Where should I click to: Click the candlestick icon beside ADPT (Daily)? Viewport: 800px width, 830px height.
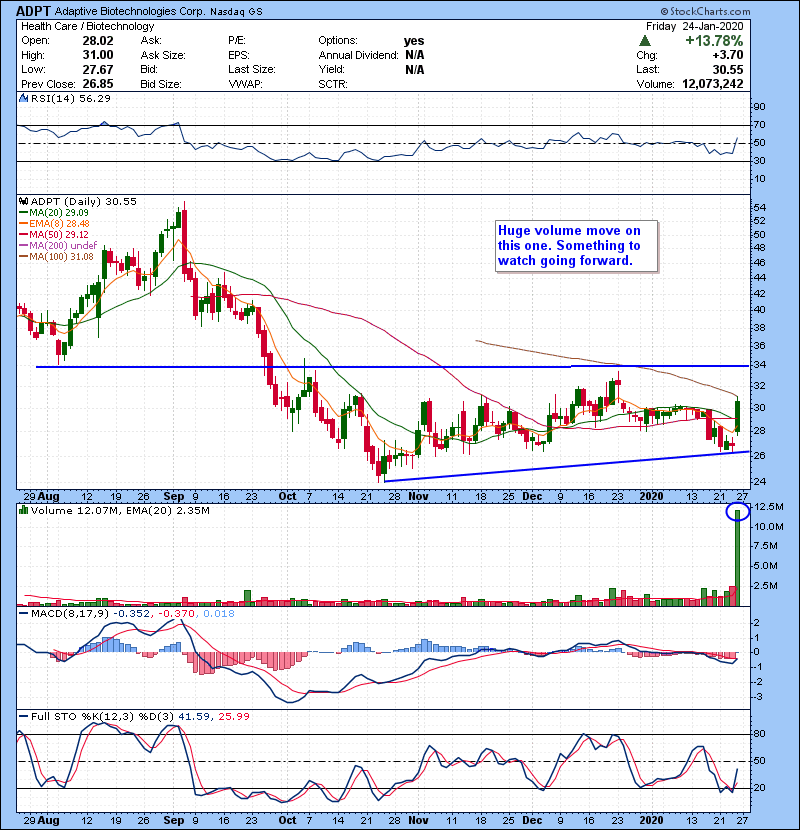23,201
